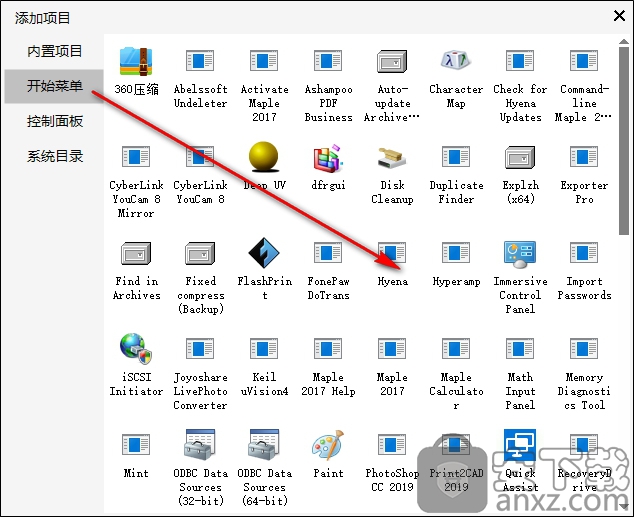Select the Hyperamp icon

456,253
